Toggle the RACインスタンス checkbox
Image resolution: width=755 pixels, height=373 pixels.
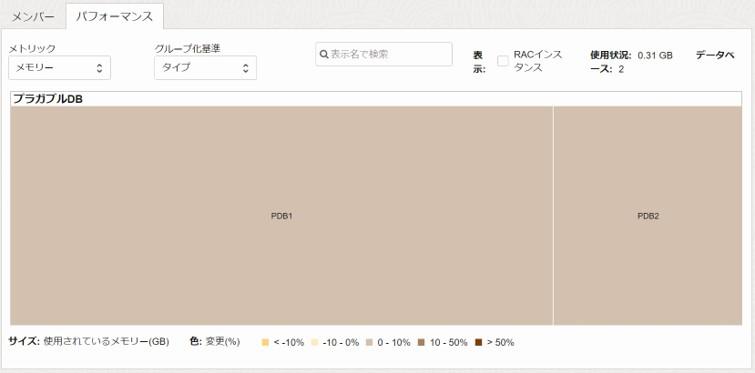pos(503,61)
